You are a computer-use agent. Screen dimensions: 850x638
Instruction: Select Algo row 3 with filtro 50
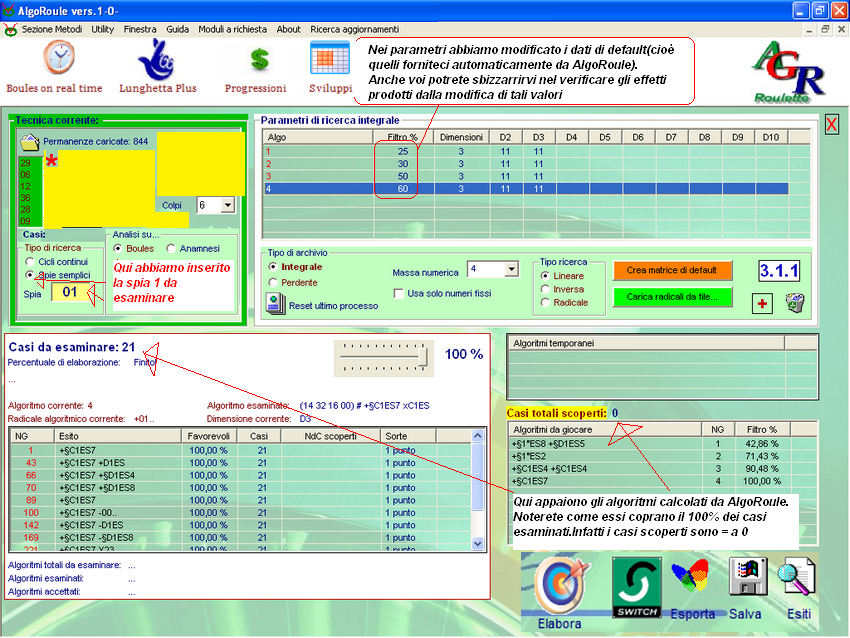(525, 176)
